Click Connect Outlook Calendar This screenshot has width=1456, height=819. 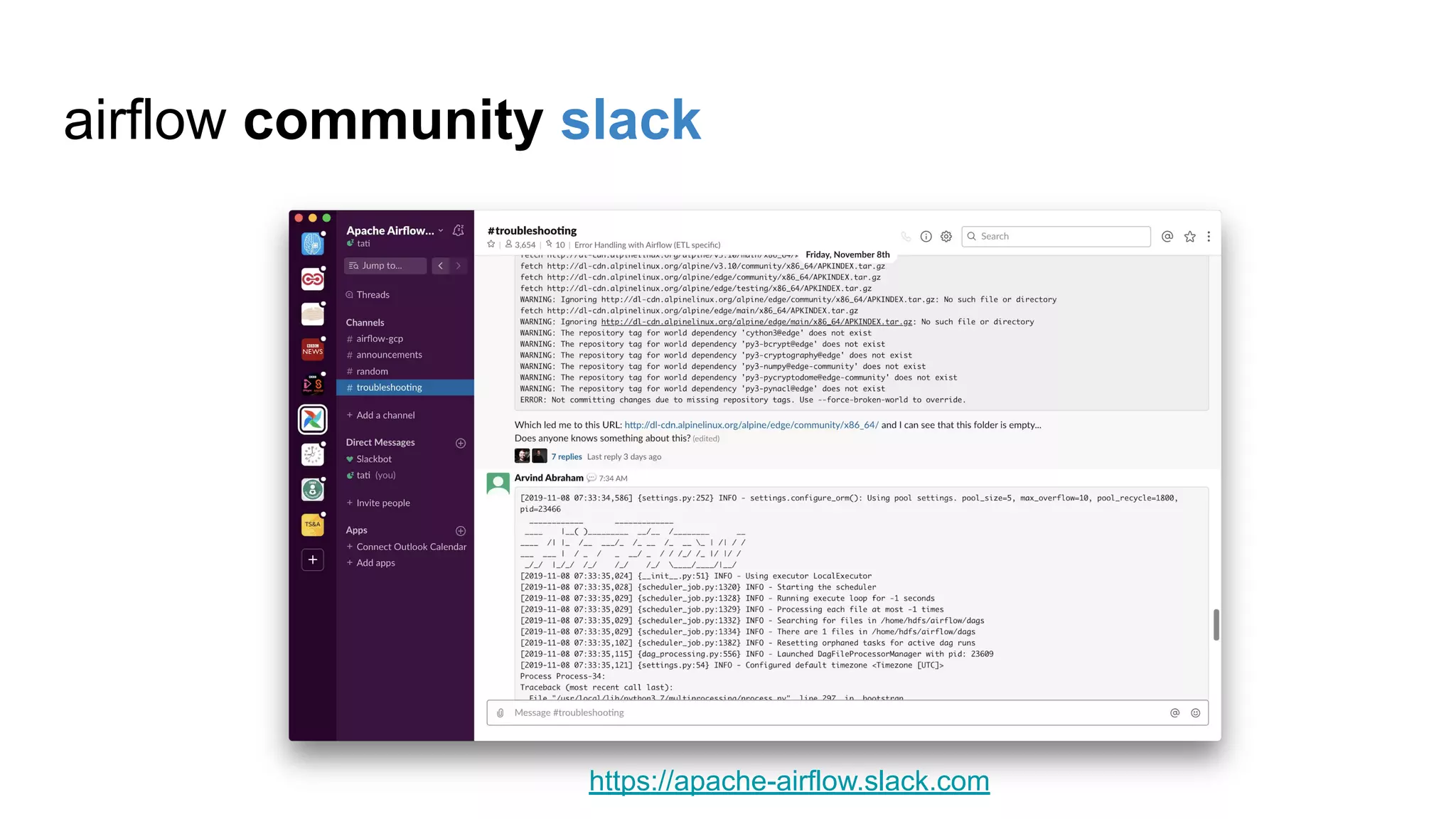point(406,547)
